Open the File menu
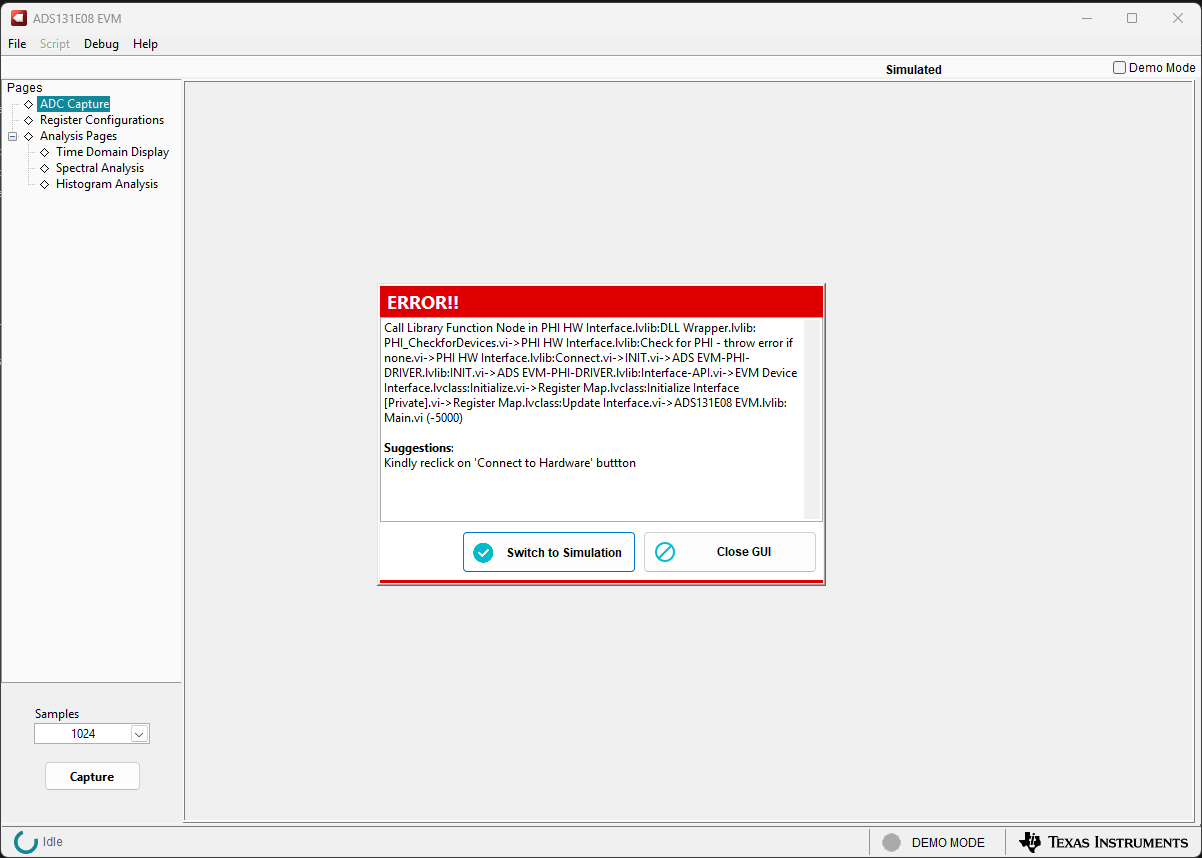Viewport: 1202px width, 858px height. (17, 44)
